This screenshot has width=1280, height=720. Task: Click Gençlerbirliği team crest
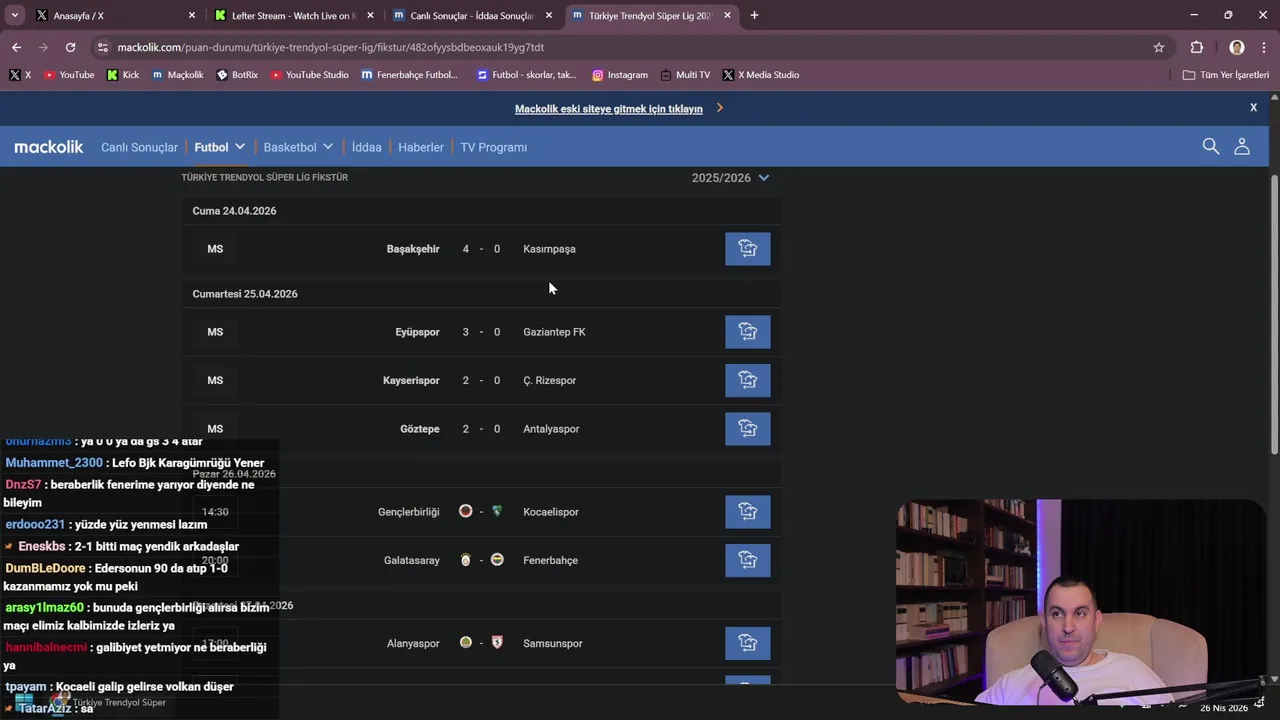[465, 511]
